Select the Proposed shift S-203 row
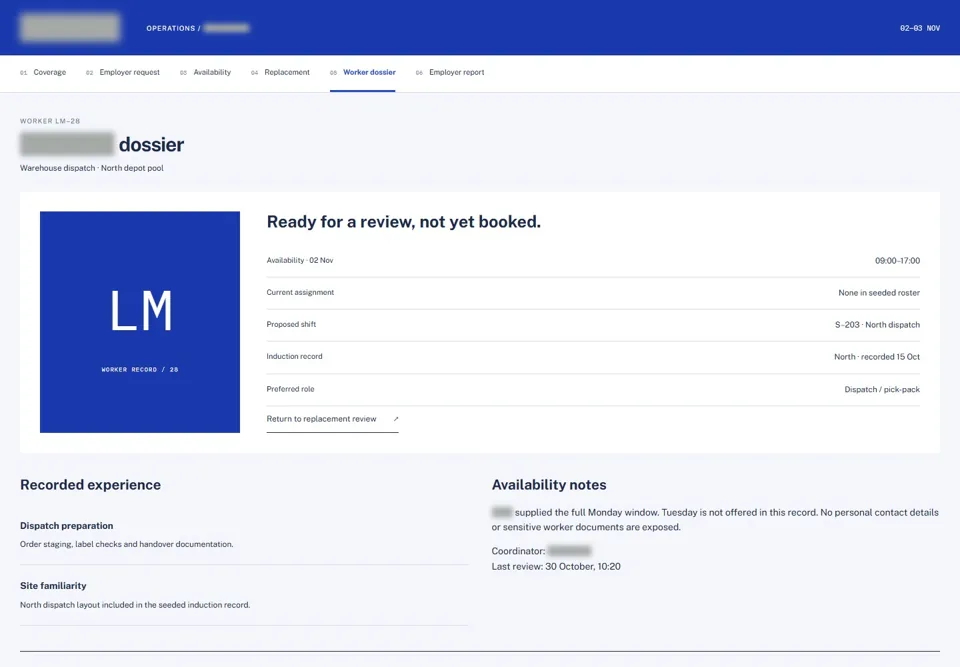The width and height of the screenshot is (960, 667). [593, 325]
